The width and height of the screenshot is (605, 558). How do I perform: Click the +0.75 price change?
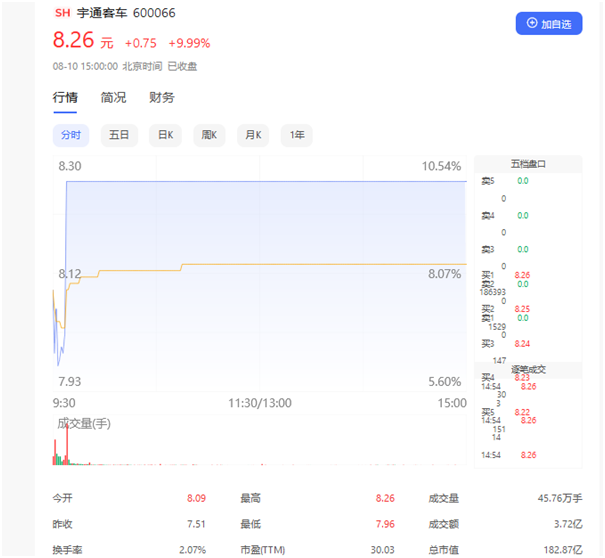[x=140, y=43]
